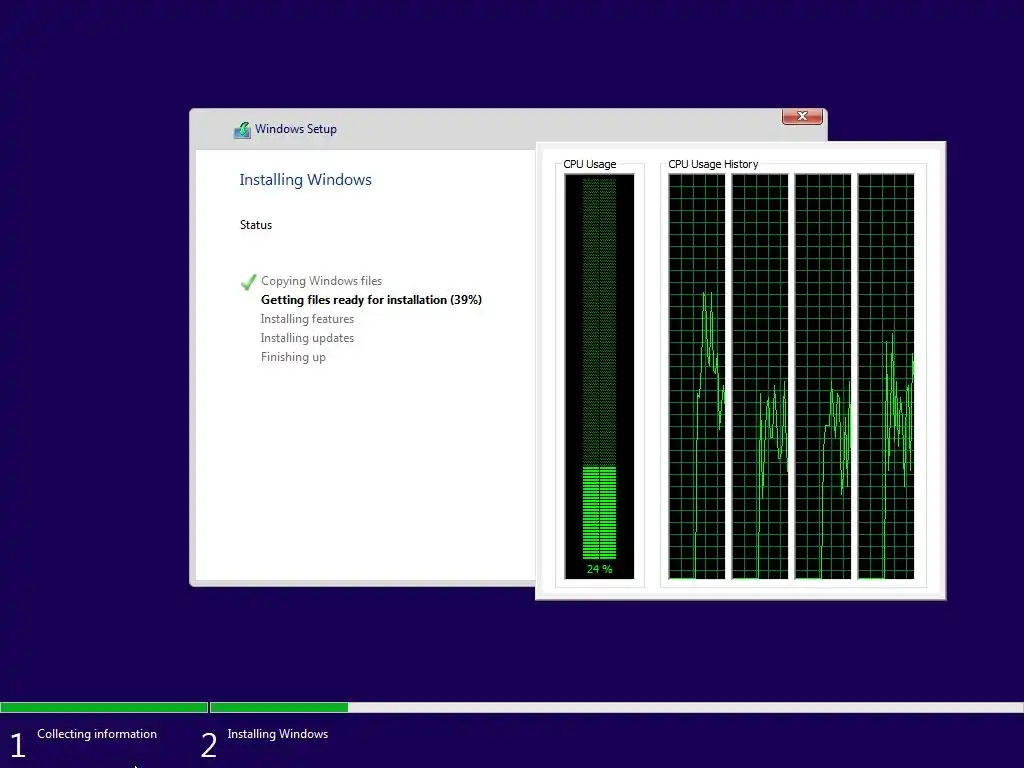
Task: Select the 'Copying Windows files' step
Action: [321, 281]
